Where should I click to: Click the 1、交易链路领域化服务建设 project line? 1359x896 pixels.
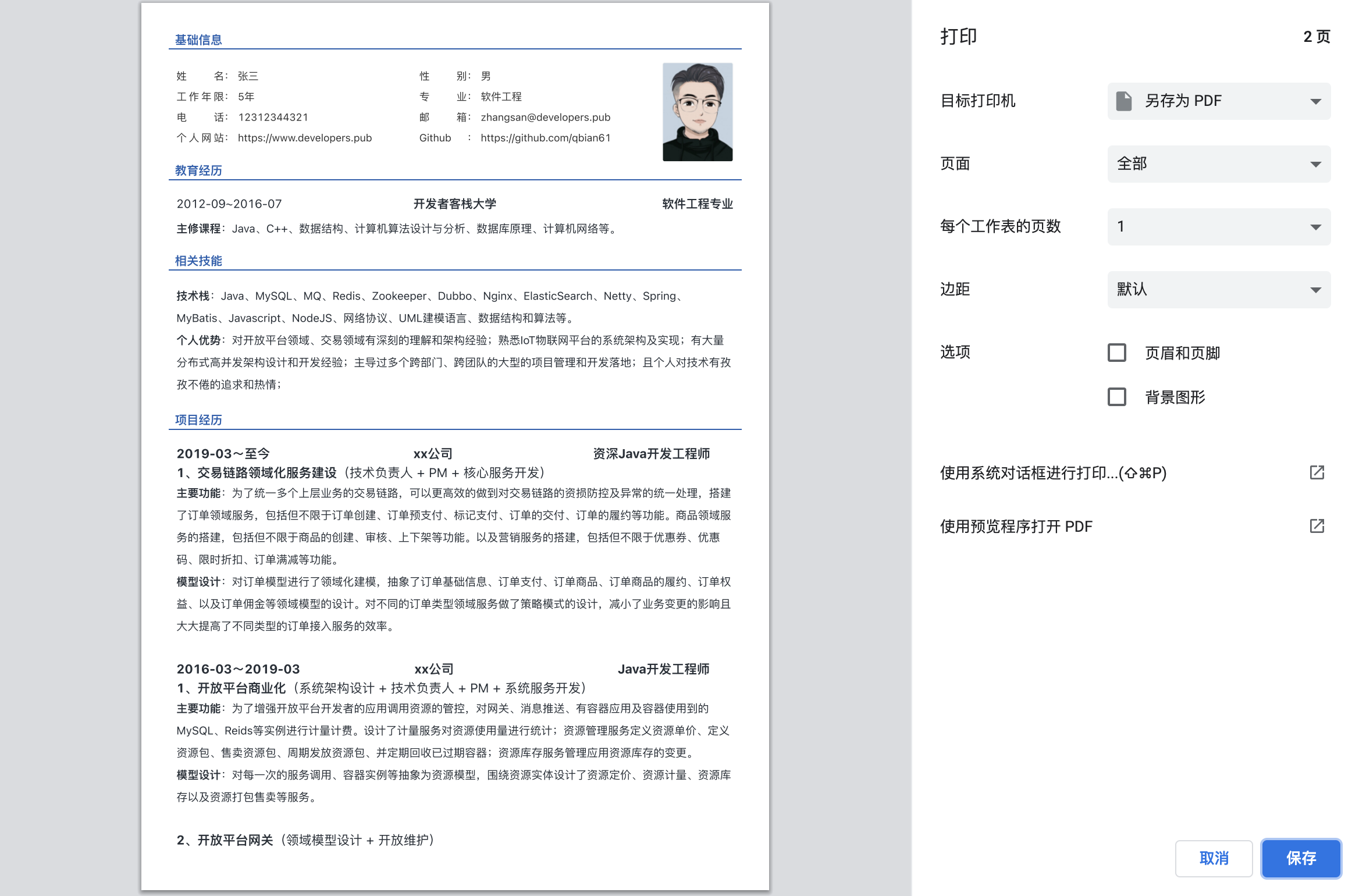pos(361,473)
